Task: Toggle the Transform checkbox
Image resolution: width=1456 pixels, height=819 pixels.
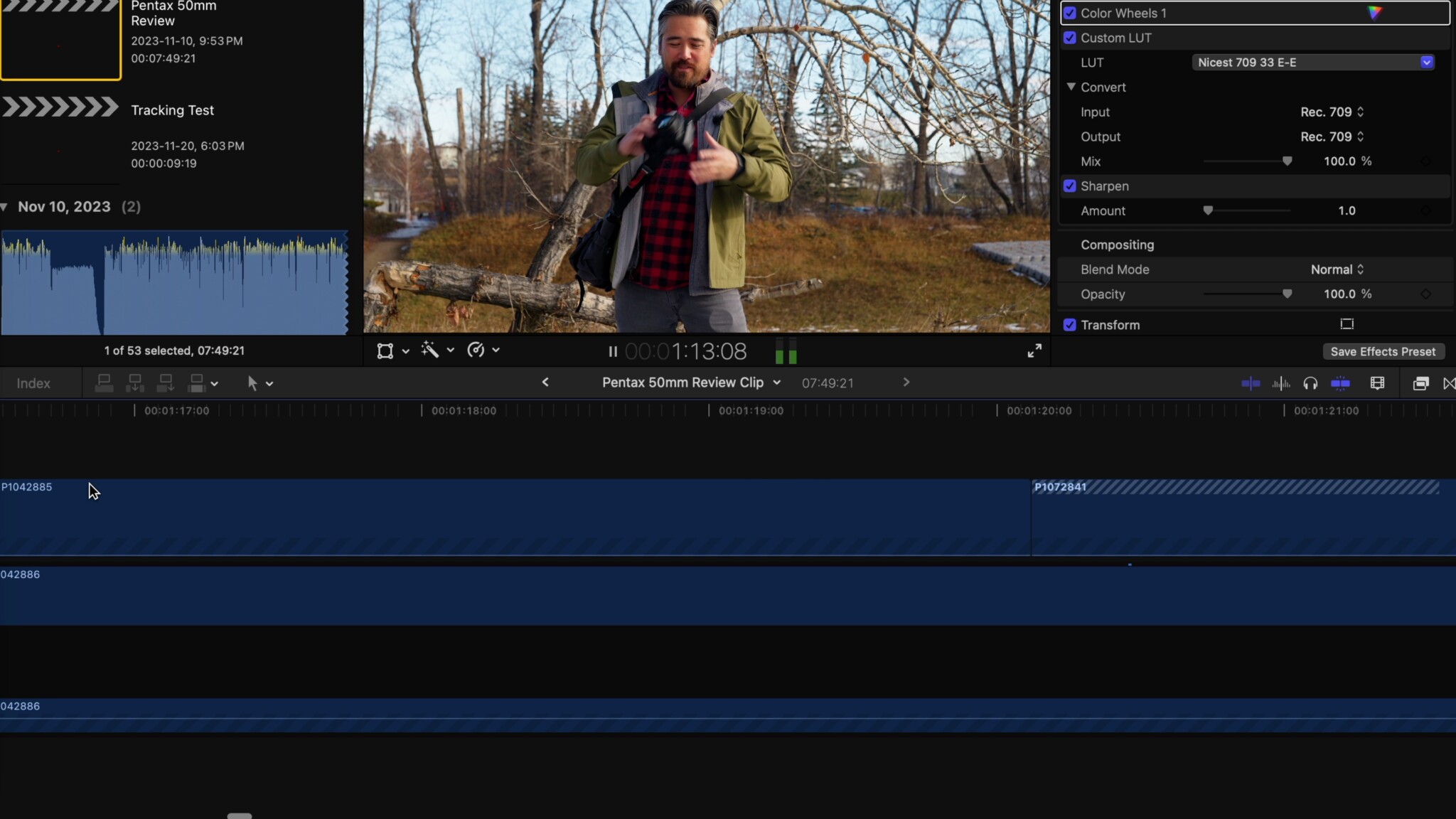Action: [x=1069, y=325]
